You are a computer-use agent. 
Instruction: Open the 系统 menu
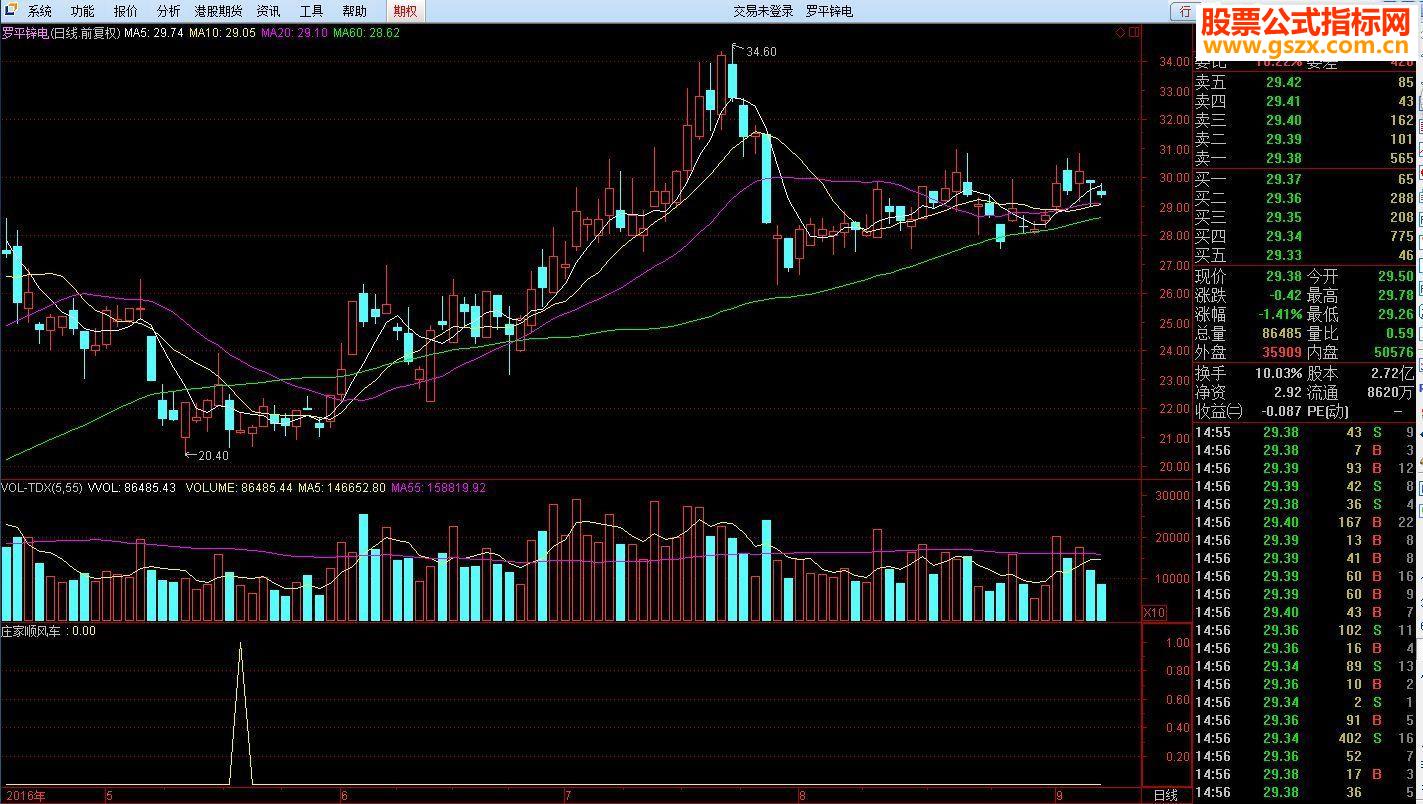pos(40,11)
